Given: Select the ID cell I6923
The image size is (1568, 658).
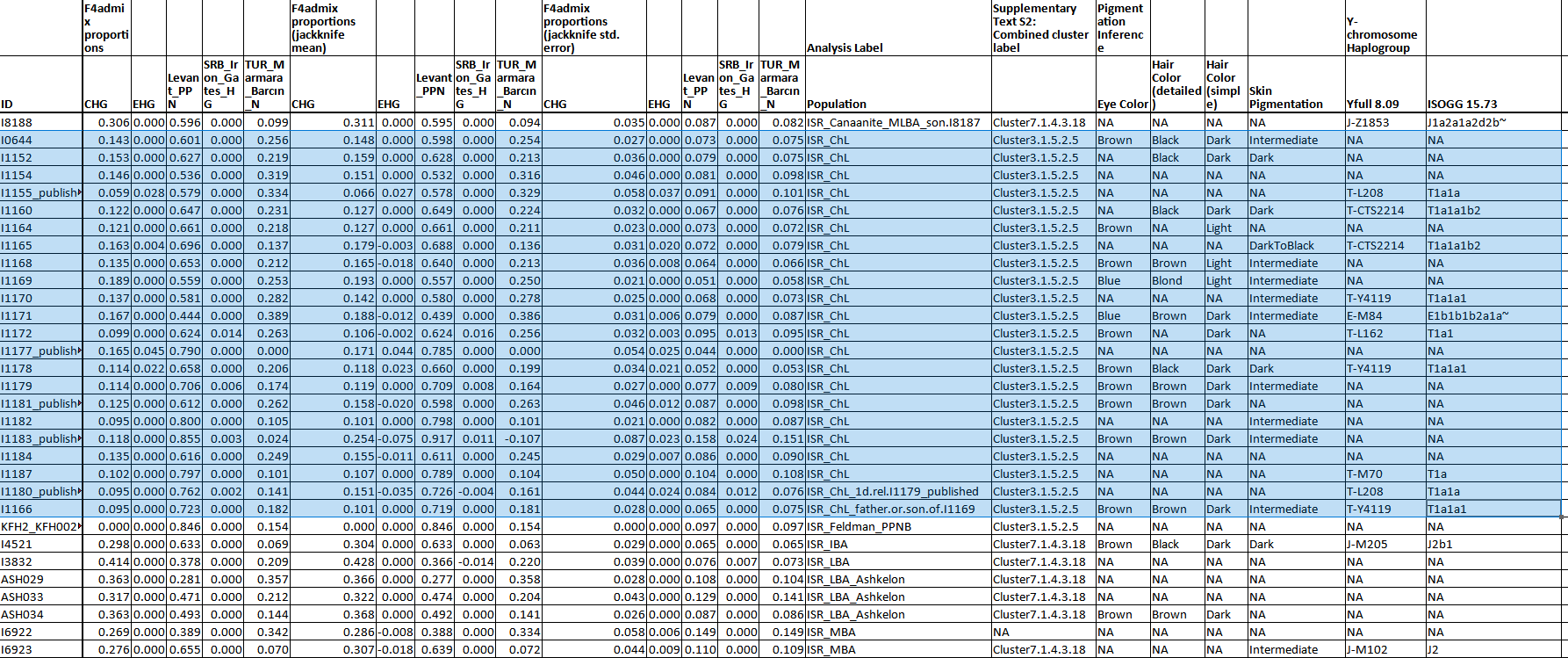Looking at the screenshot, I should click(41, 649).
